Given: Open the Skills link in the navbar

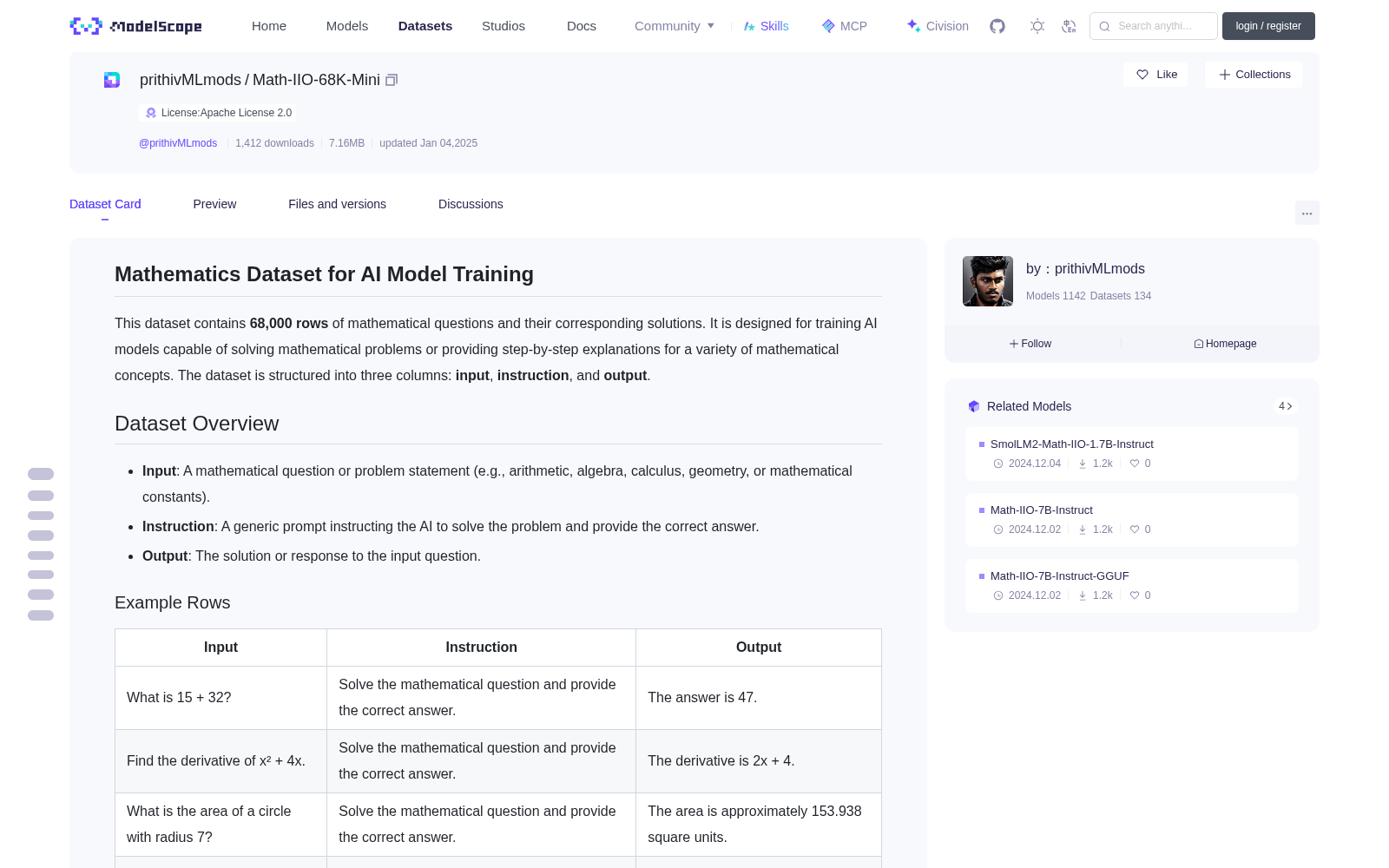Looking at the screenshot, I should (766, 26).
